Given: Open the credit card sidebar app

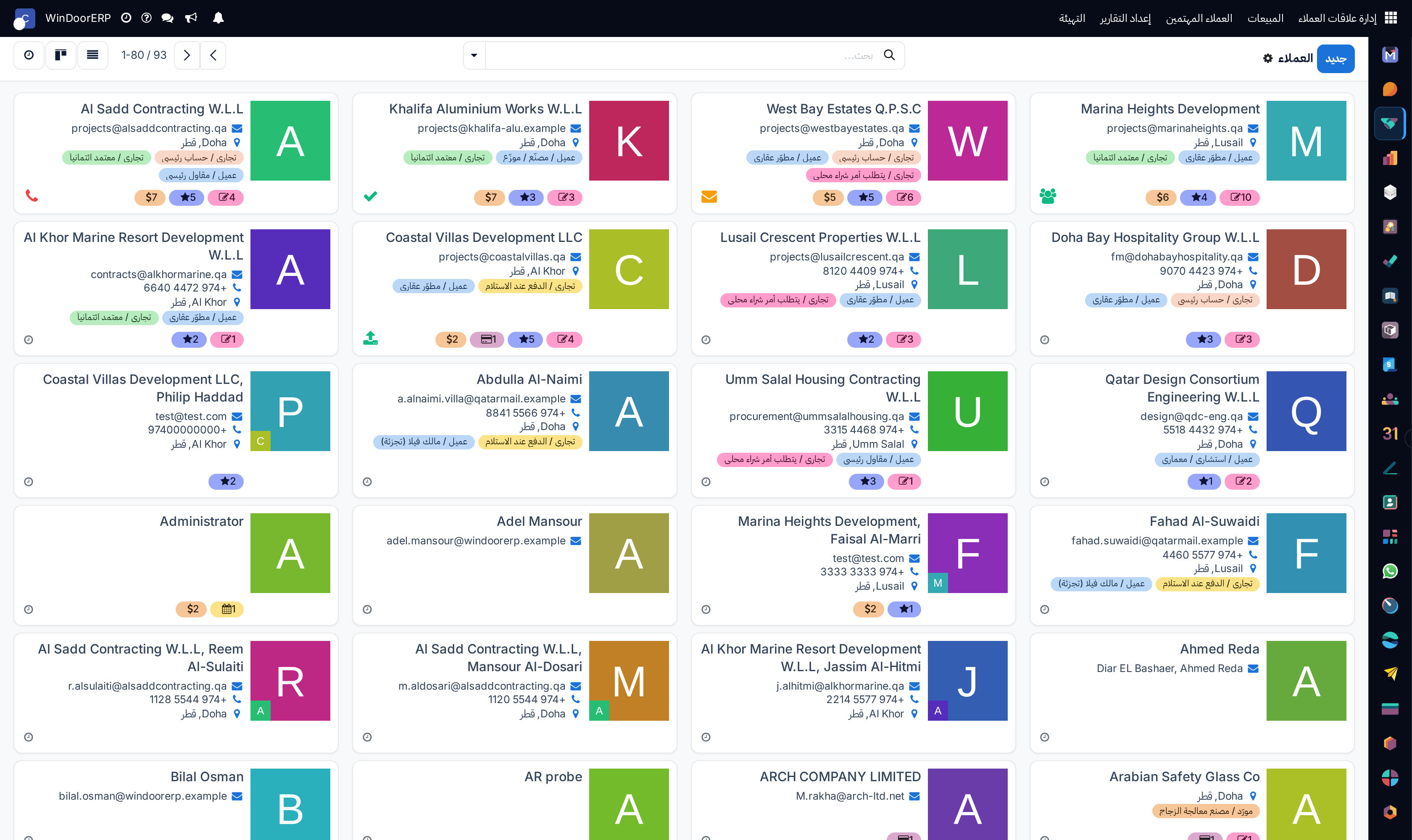Looking at the screenshot, I should click(1390, 709).
